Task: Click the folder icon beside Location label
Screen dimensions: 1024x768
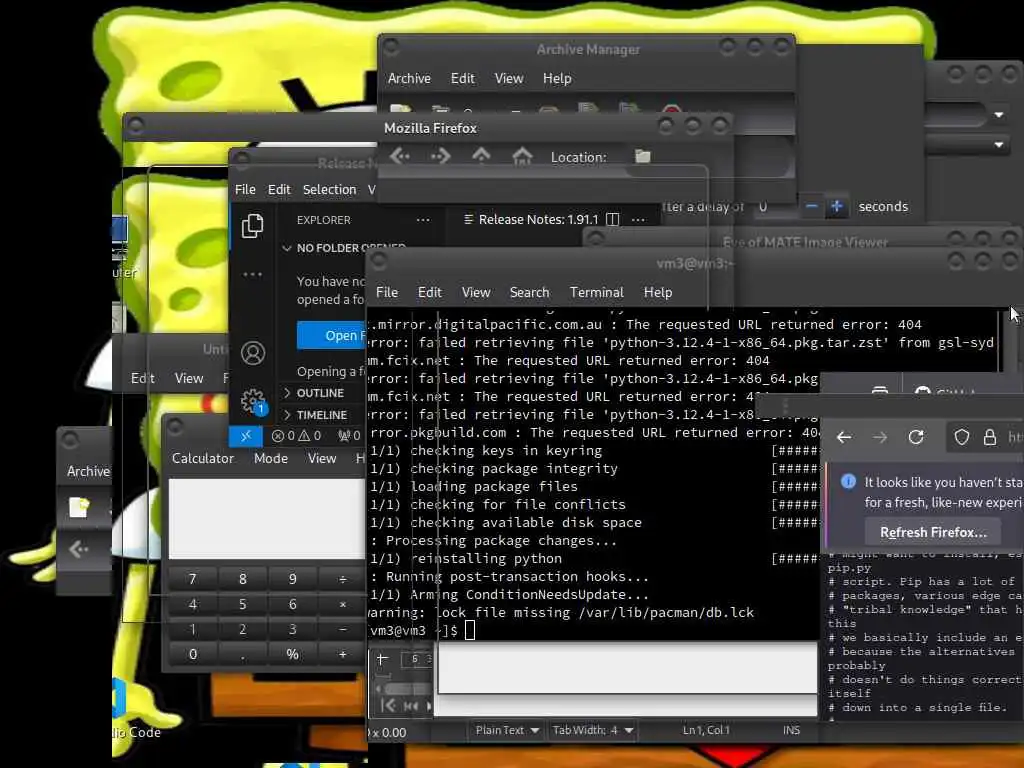Action: point(643,156)
